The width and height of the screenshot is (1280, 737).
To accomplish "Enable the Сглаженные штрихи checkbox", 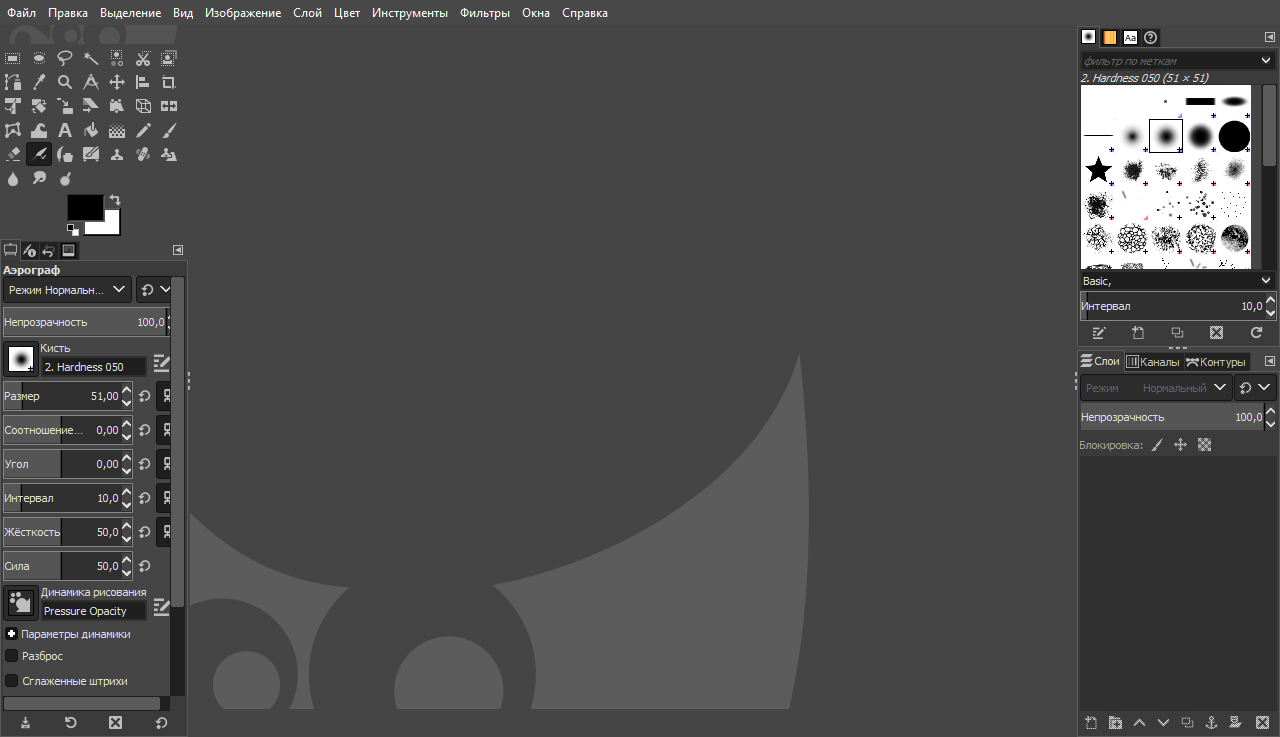I will pos(12,681).
